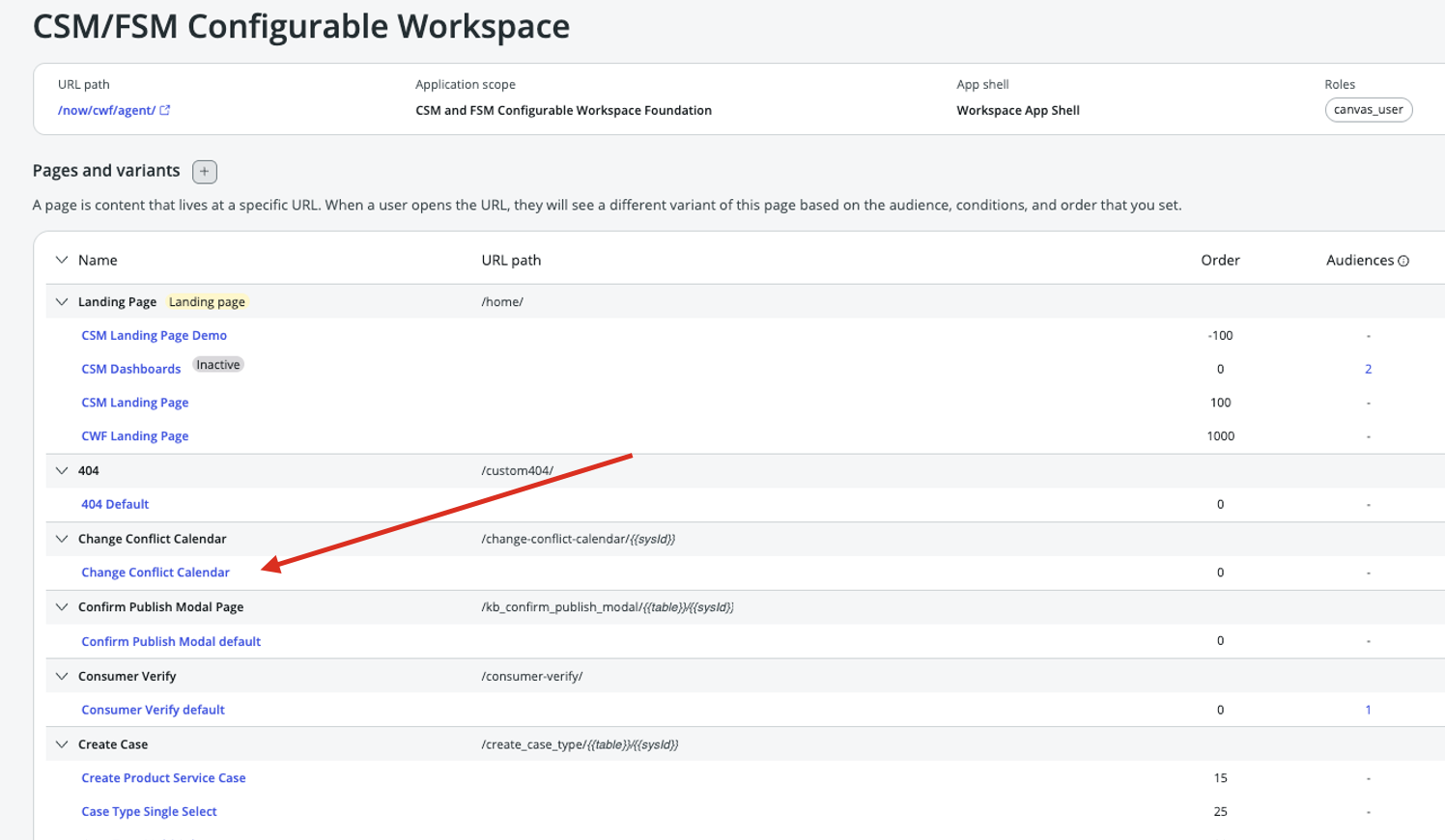The image size is (1445, 840).
Task: Collapse the Confirm Publish Modal Page group
Action: tap(62, 607)
